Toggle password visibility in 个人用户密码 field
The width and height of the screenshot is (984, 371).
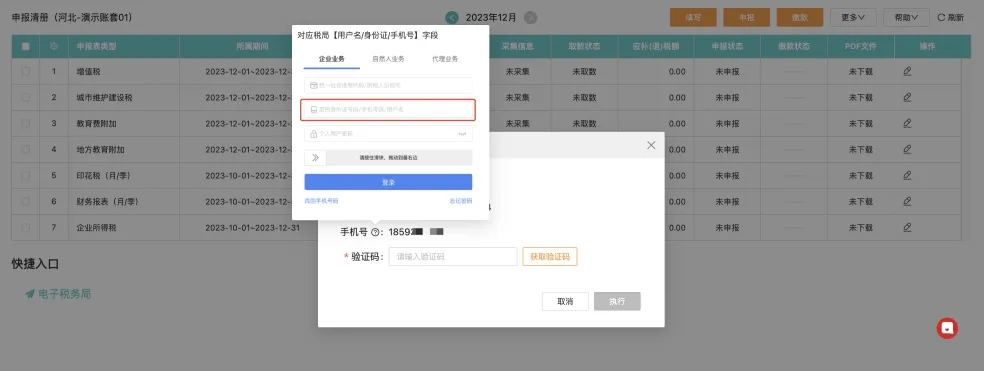tap(463, 134)
